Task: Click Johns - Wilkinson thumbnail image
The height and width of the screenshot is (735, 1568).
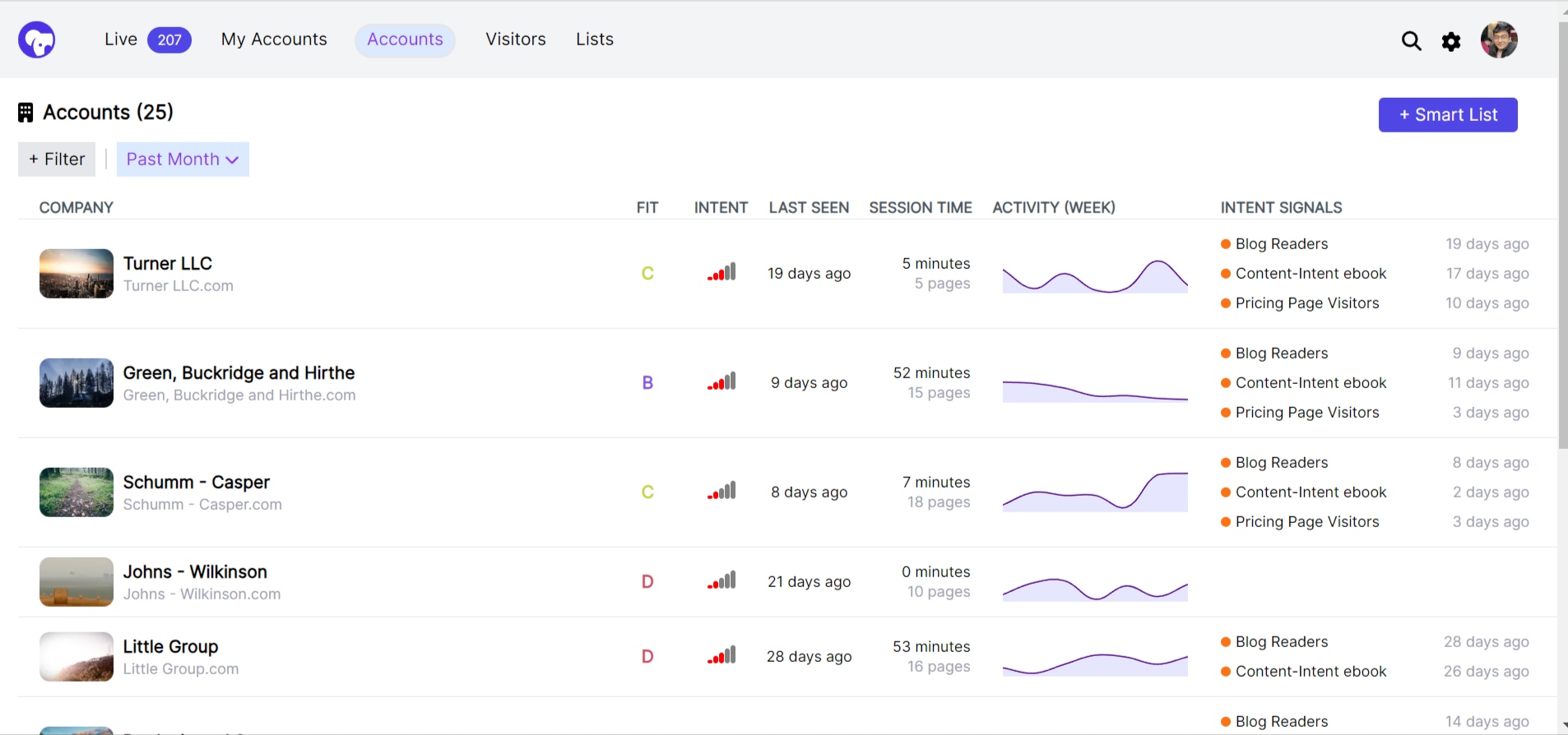Action: (77, 582)
